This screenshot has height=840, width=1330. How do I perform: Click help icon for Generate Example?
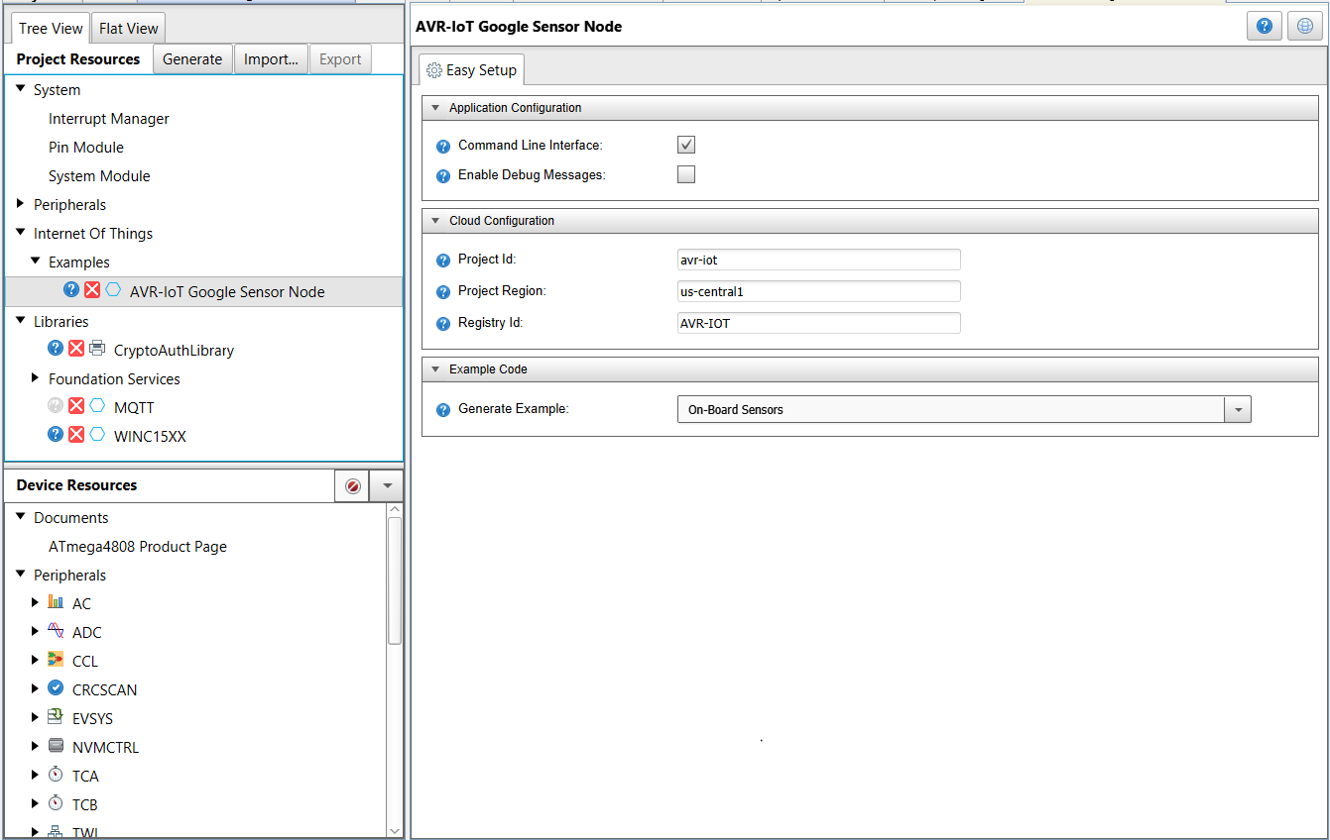tap(443, 410)
